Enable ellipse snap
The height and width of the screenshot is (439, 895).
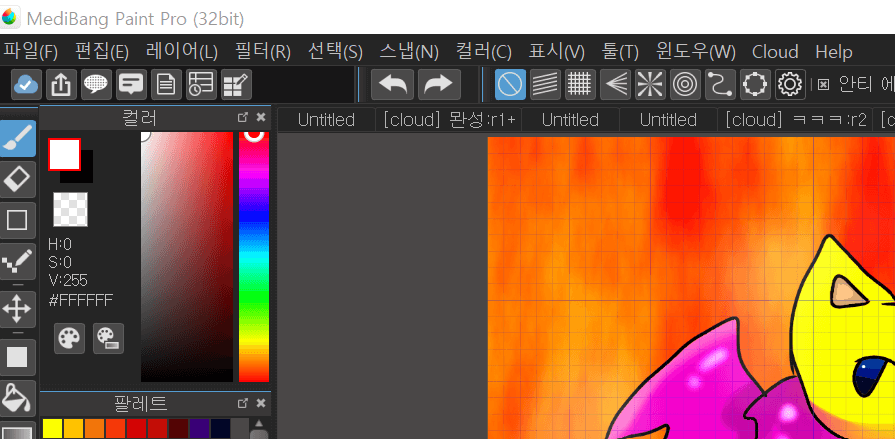(x=755, y=84)
